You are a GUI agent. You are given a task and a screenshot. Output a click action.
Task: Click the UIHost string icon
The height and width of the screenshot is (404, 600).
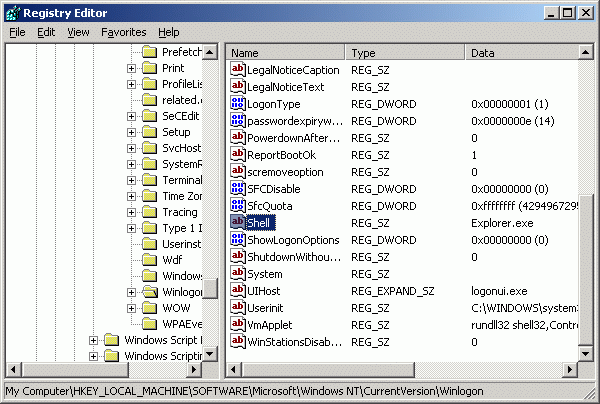[238, 290]
